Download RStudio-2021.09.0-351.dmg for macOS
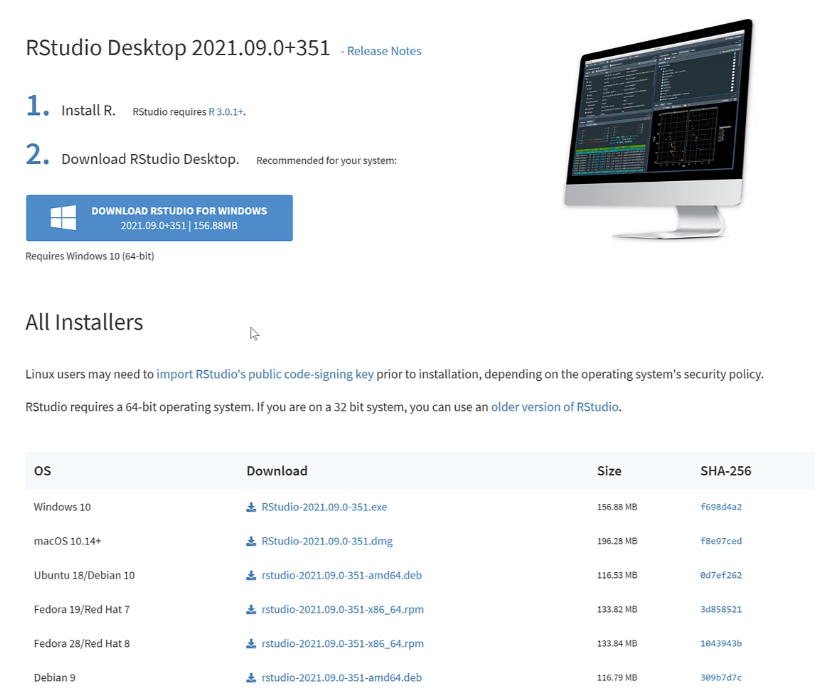825x697 pixels. 327,541
